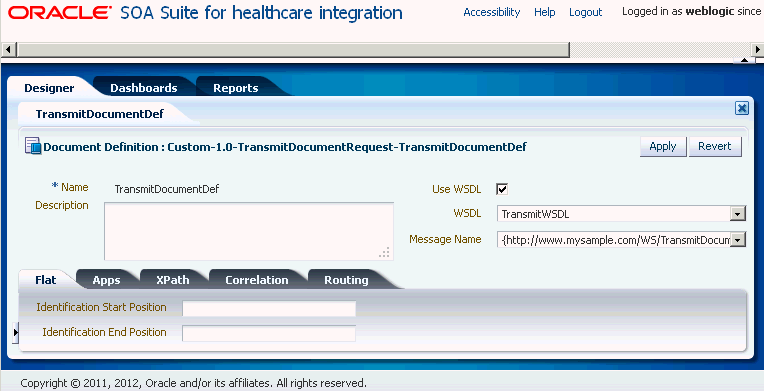Screen dimensions: 764x391
Task: Click the Oracle logo
Action: [60, 12]
